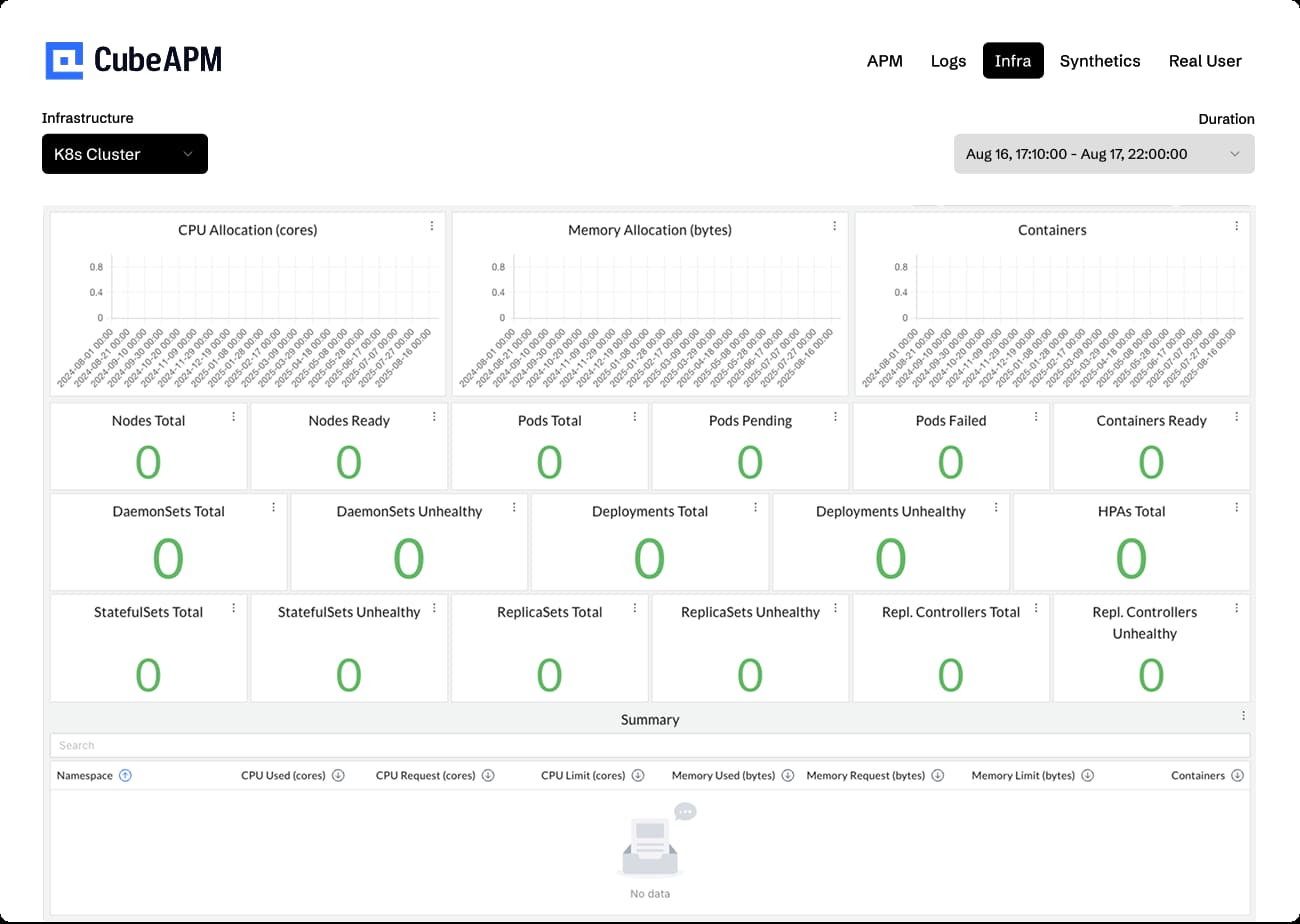1300x924 pixels.
Task: Open the Summary panel options menu
Action: [1243, 715]
